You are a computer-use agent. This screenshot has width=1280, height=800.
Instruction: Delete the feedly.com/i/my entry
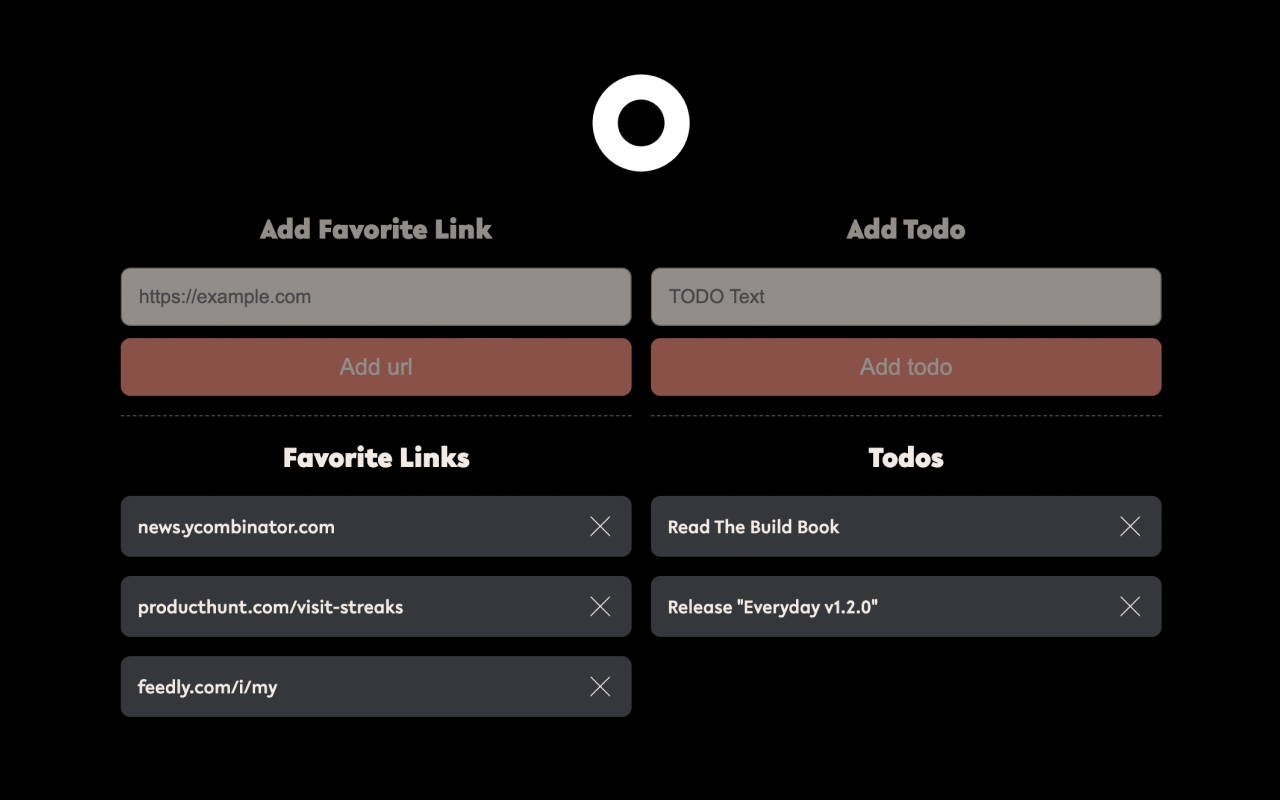tap(600, 686)
